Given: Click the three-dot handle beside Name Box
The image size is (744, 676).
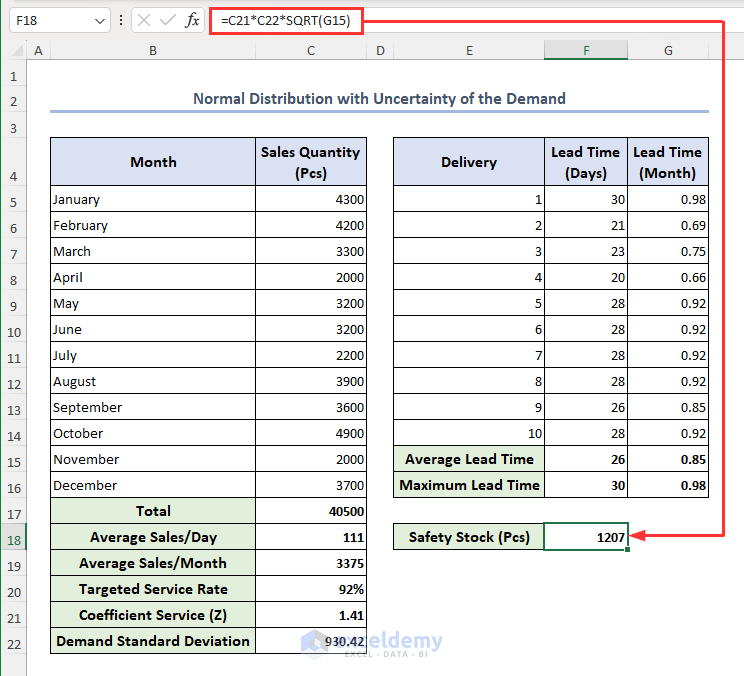Looking at the screenshot, I should (x=121, y=20).
